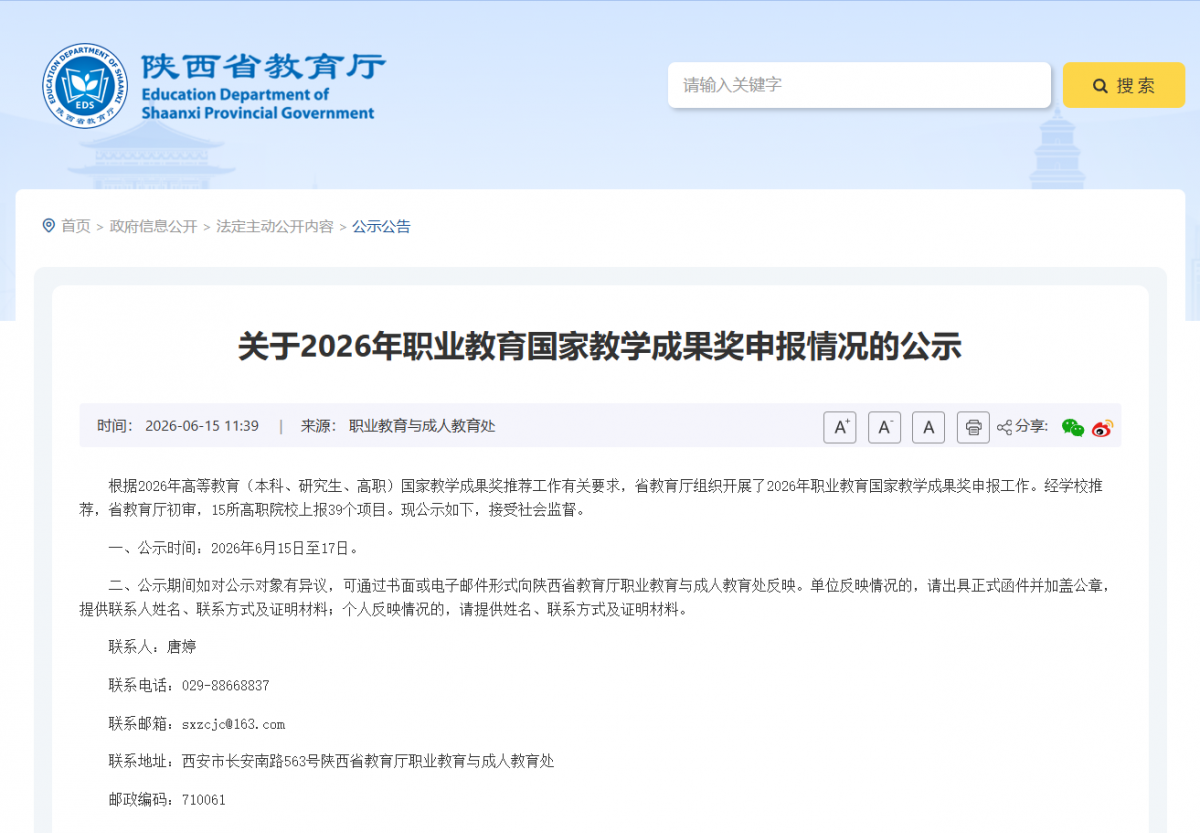The height and width of the screenshot is (833, 1200).
Task: Click the postal code 710061
Action: click(x=203, y=800)
